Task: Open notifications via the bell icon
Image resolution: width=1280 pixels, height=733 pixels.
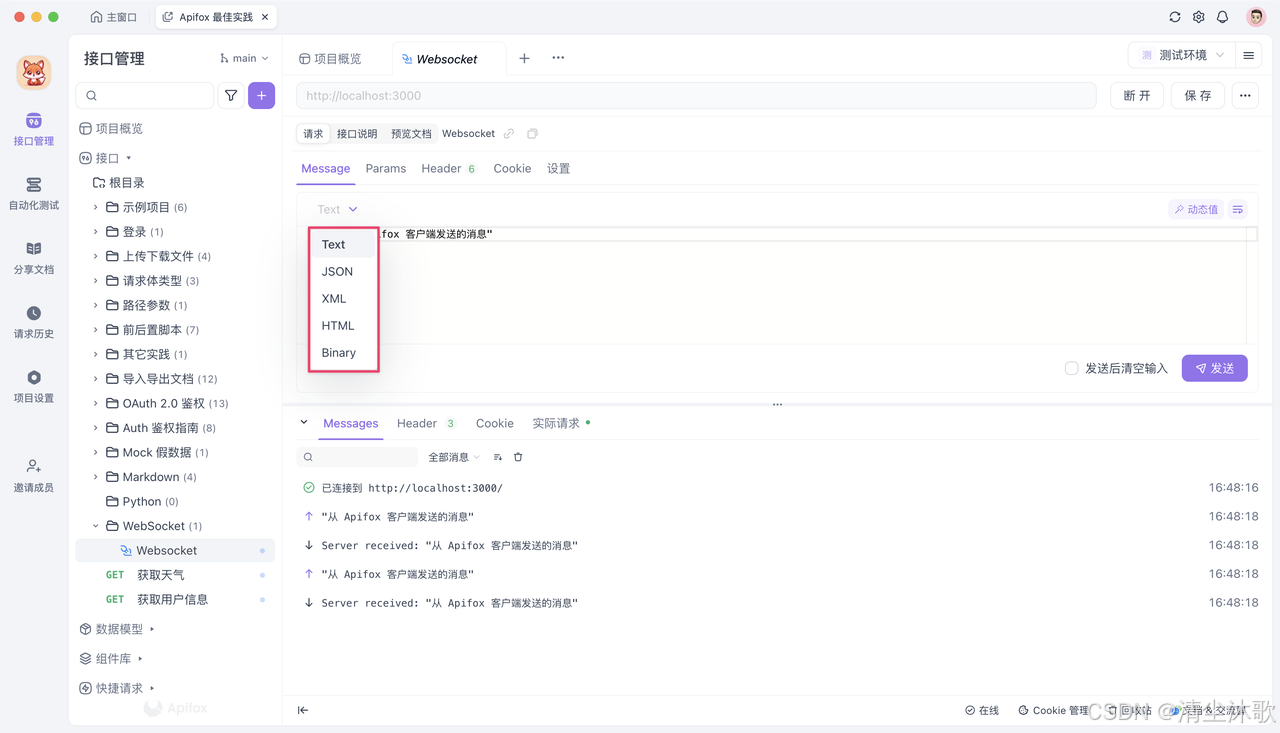Action: pyautogui.click(x=1221, y=17)
